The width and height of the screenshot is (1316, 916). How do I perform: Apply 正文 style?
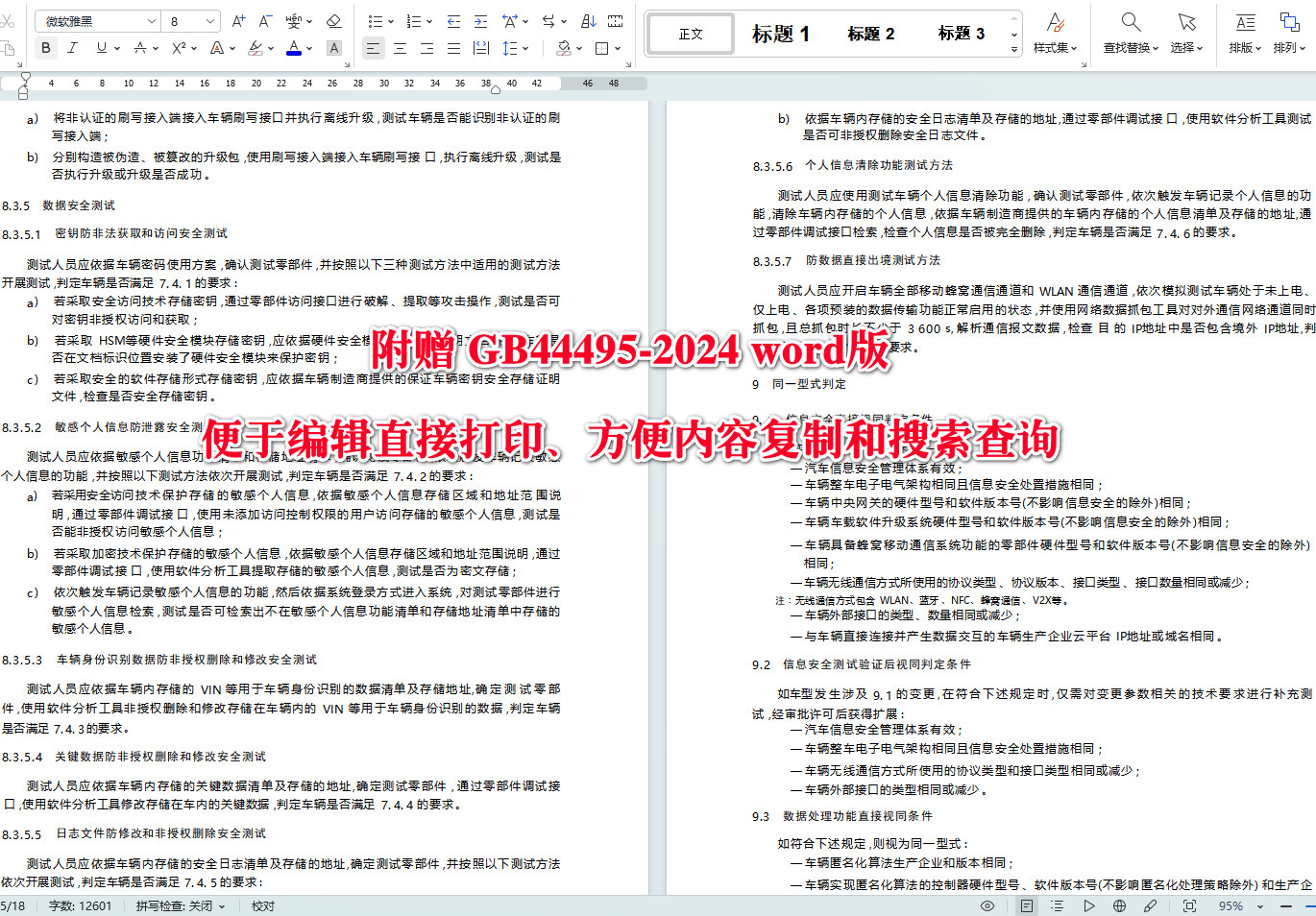click(691, 34)
